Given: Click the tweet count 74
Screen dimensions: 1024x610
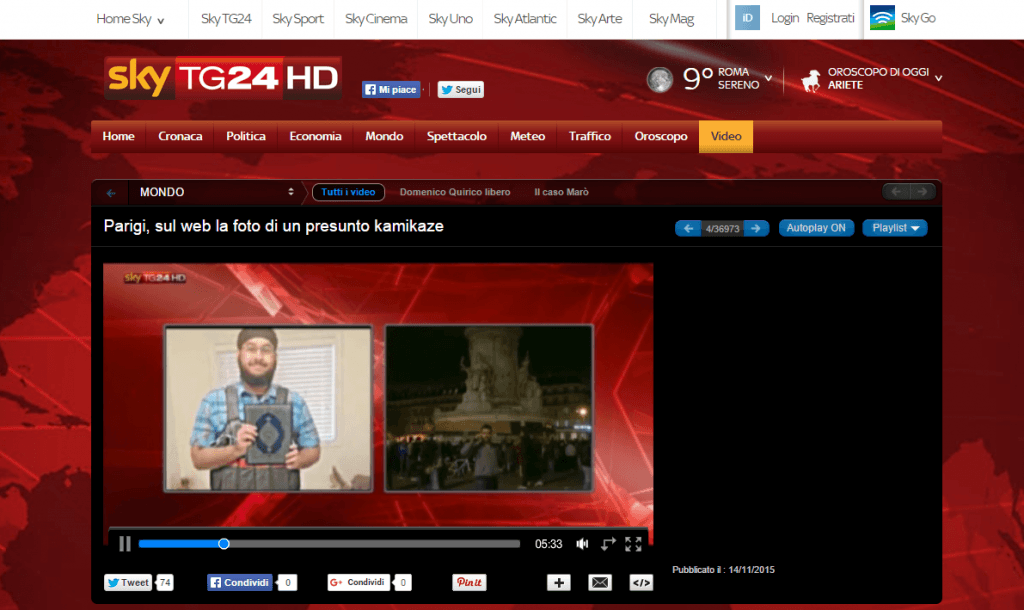Looking at the screenshot, I should click(x=165, y=583).
